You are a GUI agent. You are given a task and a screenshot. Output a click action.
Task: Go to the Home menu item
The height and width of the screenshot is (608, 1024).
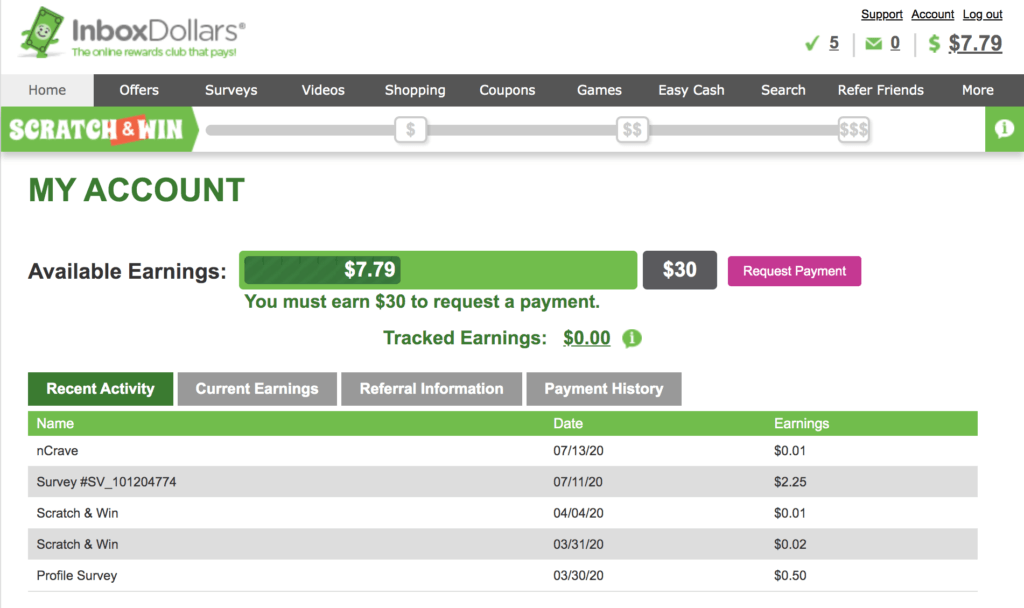[47, 90]
